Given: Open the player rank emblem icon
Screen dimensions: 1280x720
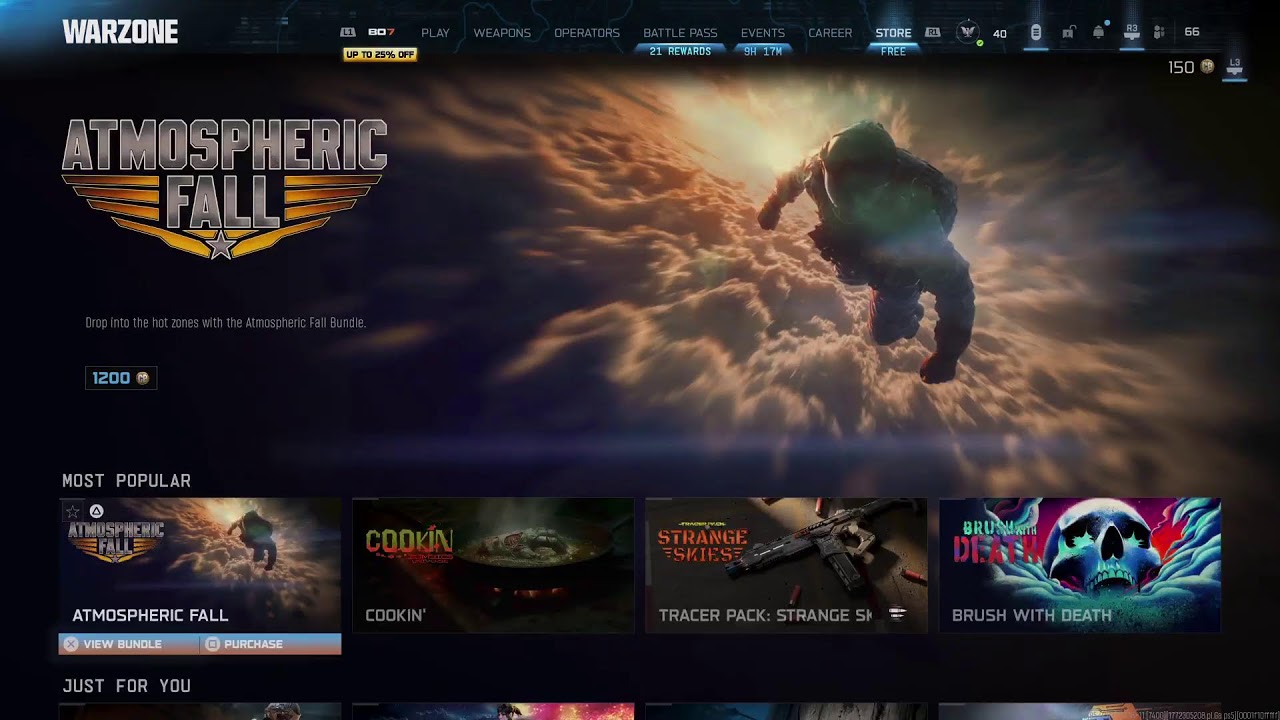Looking at the screenshot, I should tap(967, 32).
